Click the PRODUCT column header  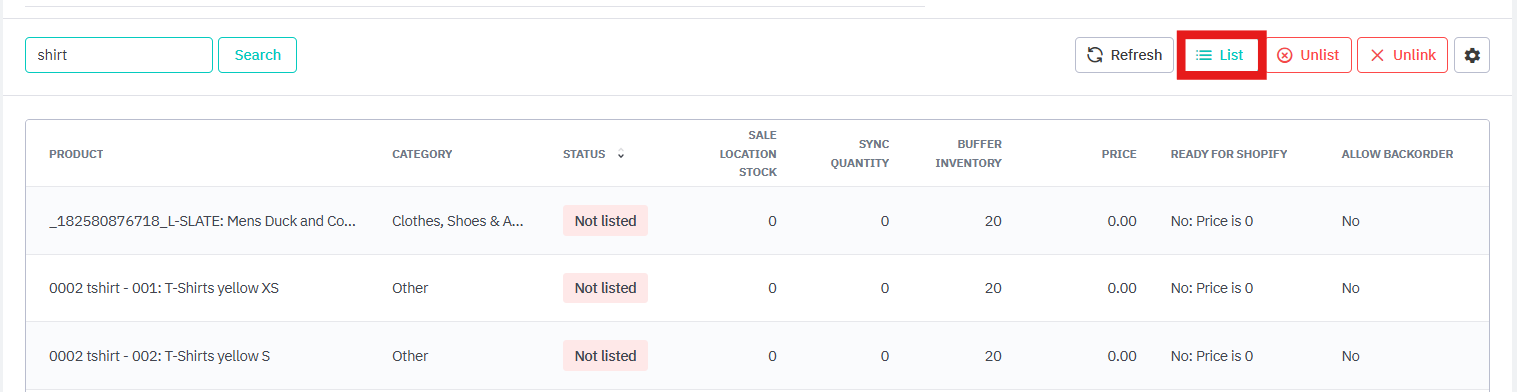click(x=76, y=154)
